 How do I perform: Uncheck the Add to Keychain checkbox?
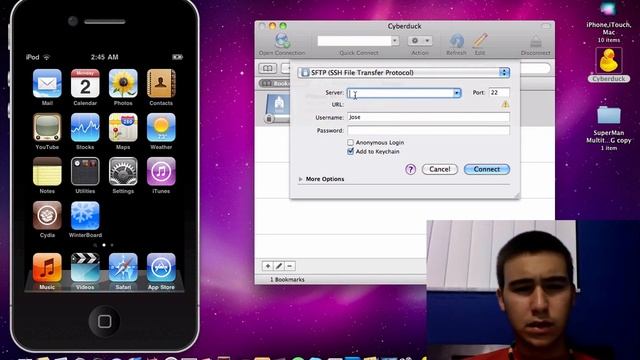click(x=350, y=151)
